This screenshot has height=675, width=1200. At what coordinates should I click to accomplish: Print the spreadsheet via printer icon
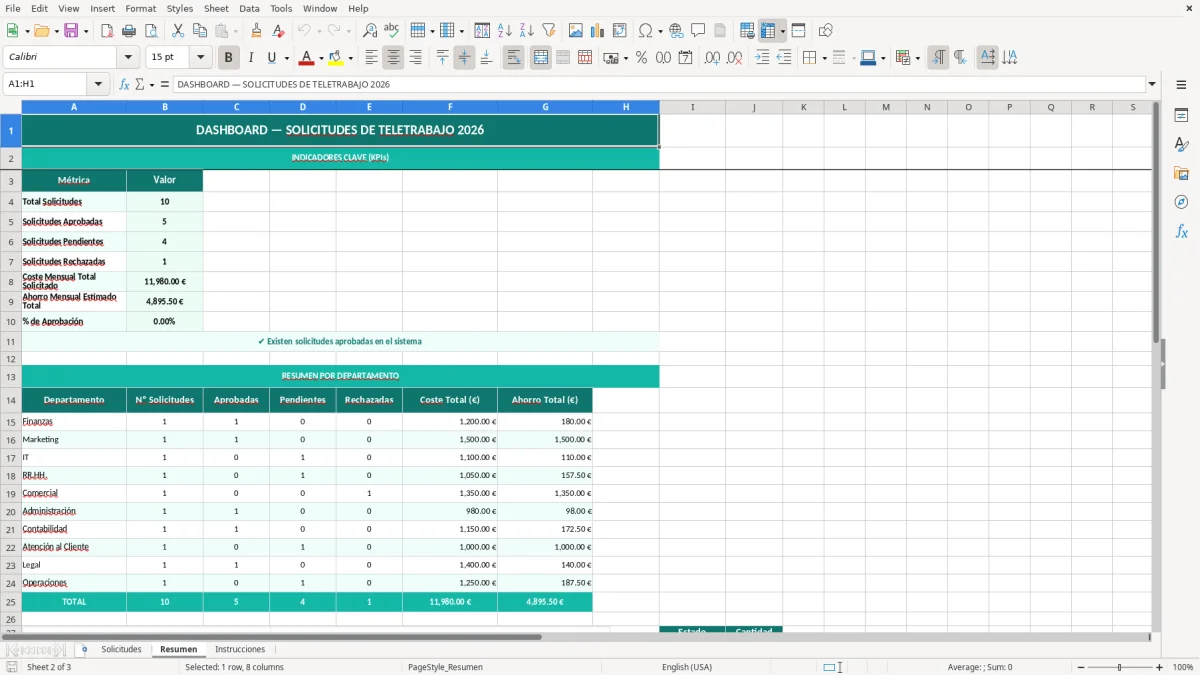click(129, 31)
